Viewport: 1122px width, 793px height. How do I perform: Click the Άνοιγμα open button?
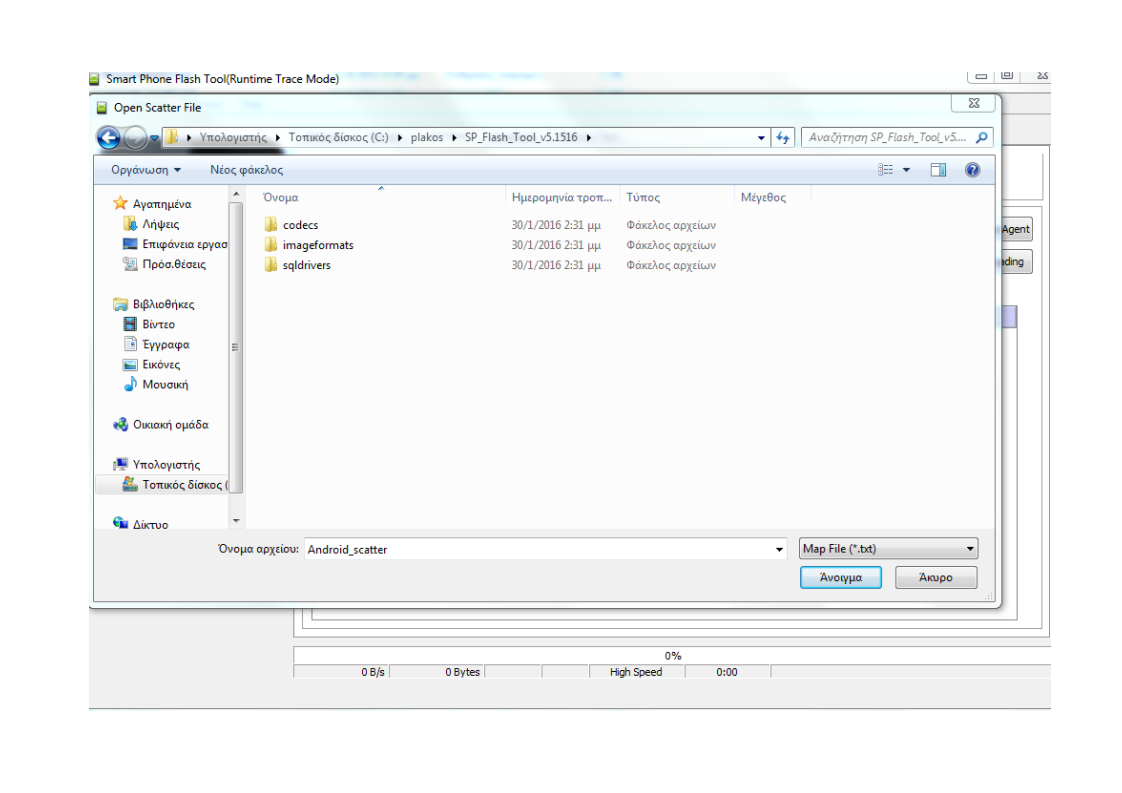click(x=841, y=578)
